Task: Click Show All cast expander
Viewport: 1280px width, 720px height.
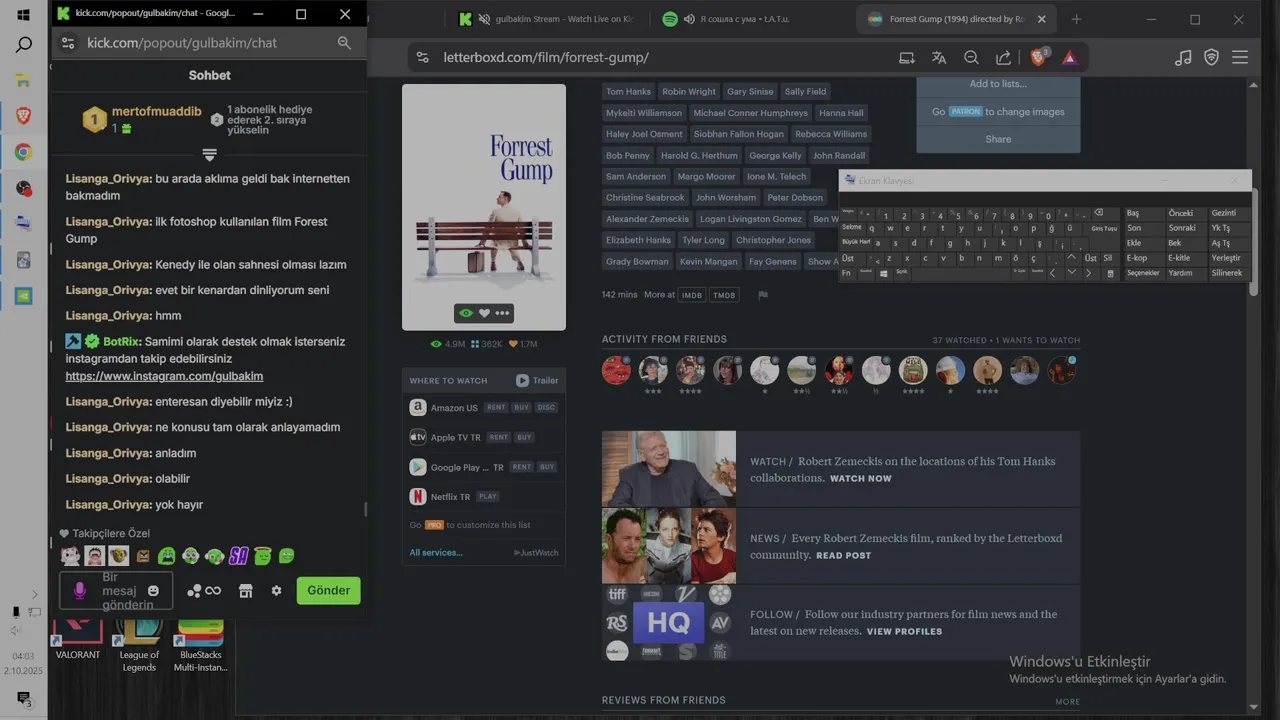Action: point(824,261)
